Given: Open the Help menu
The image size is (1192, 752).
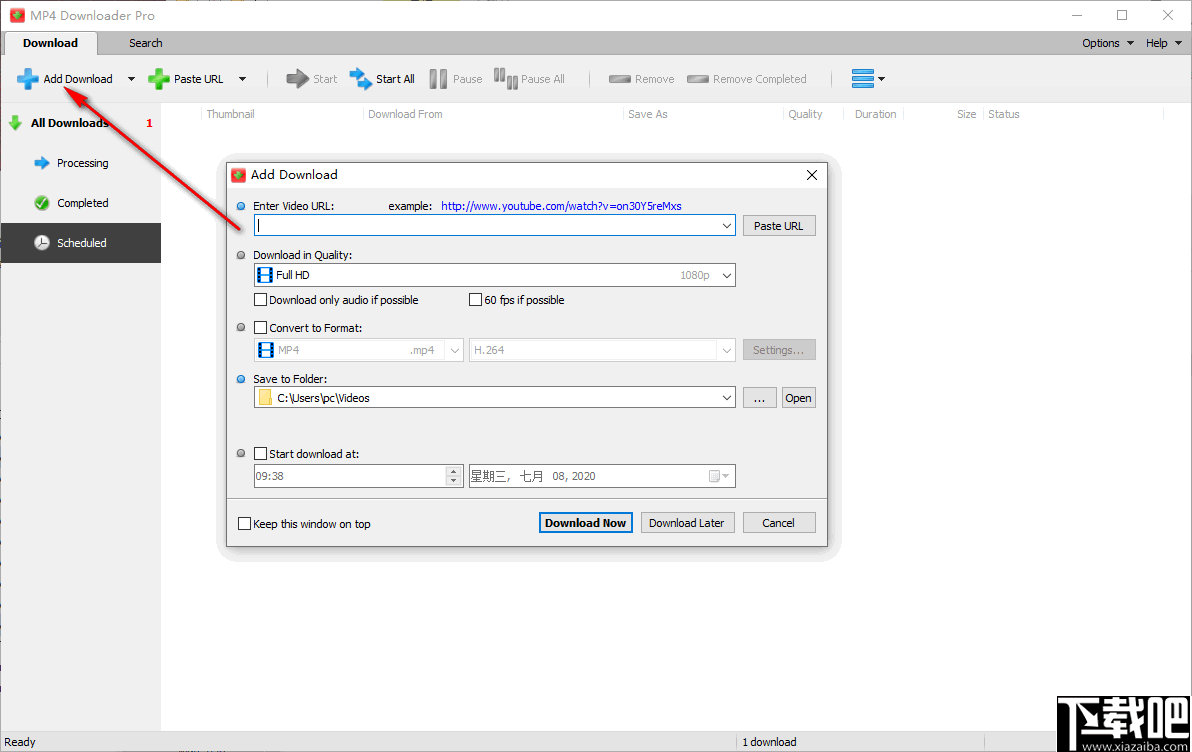Looking at the screenshot, I should [1164, 43].
